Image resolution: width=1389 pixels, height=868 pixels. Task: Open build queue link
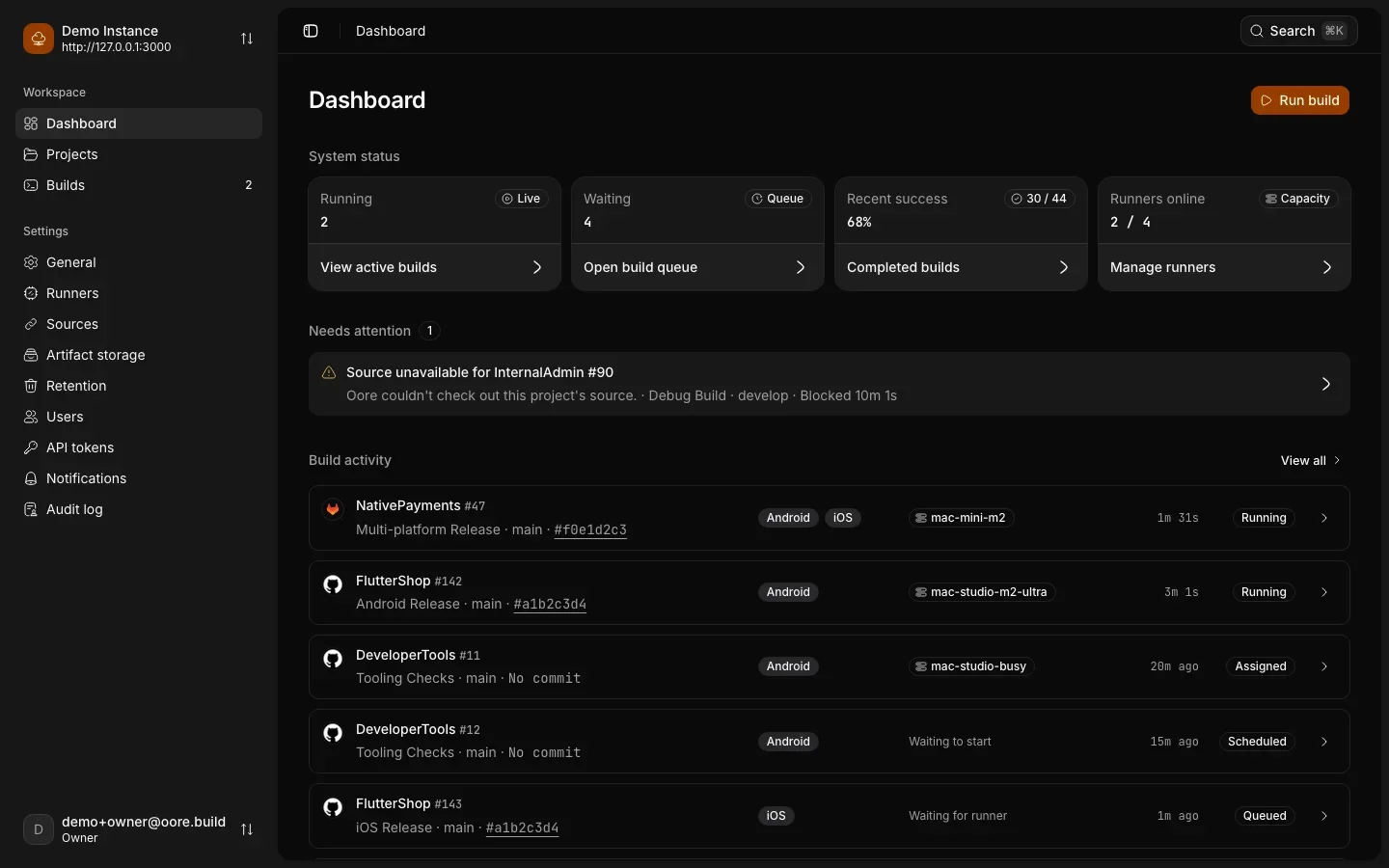pyautogui.click(x=697, y=267)
